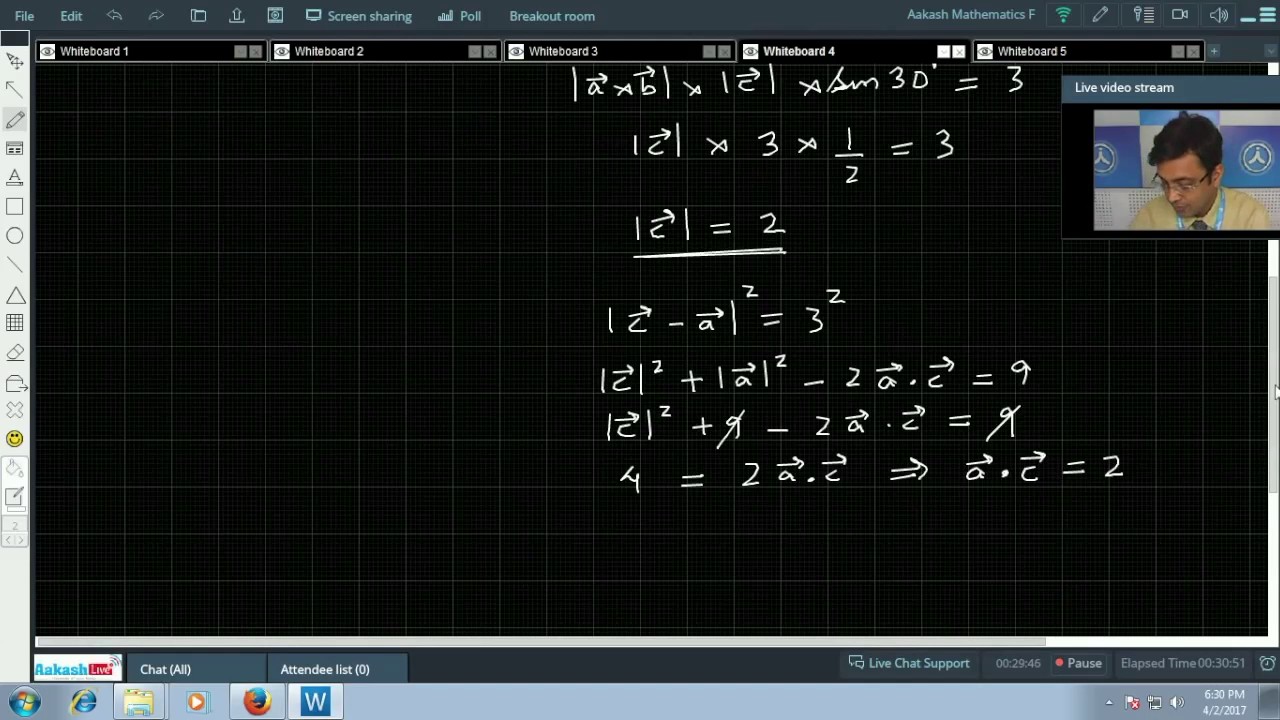
Task: Switch to Whiteboard 3 tab
Action: [563, 51]
